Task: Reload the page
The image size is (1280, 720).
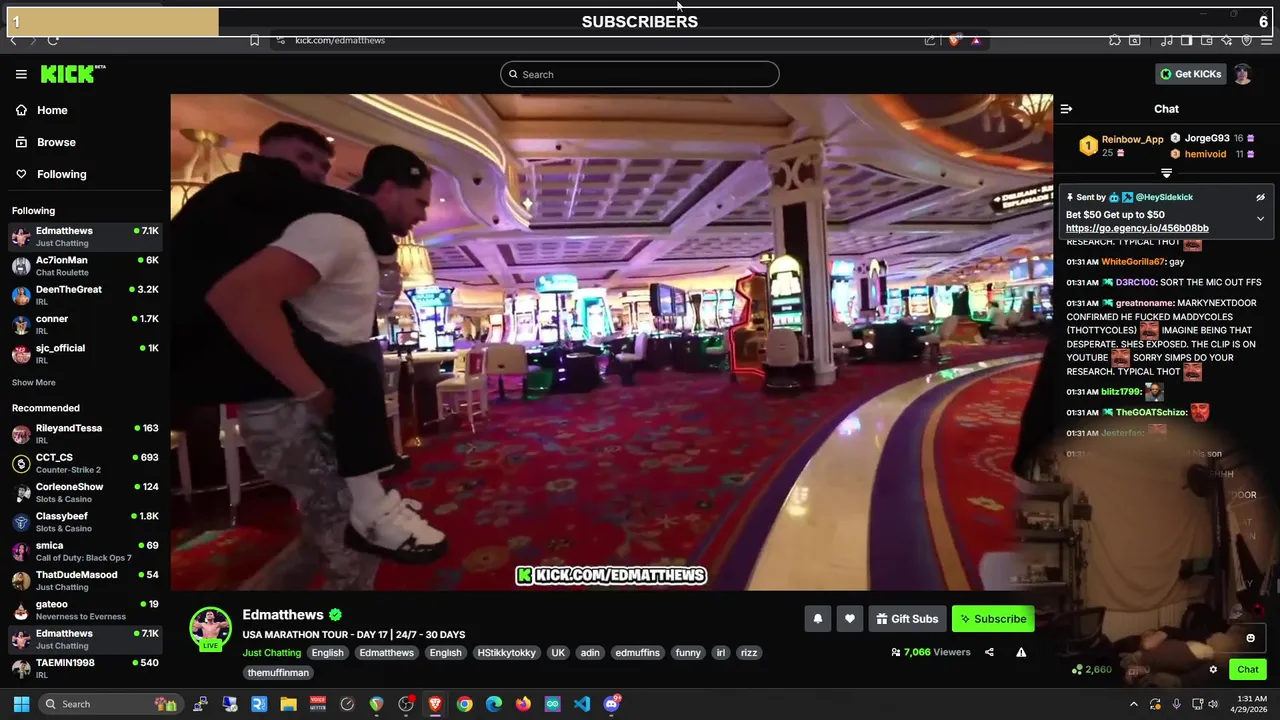Action: tap(52, 40)
